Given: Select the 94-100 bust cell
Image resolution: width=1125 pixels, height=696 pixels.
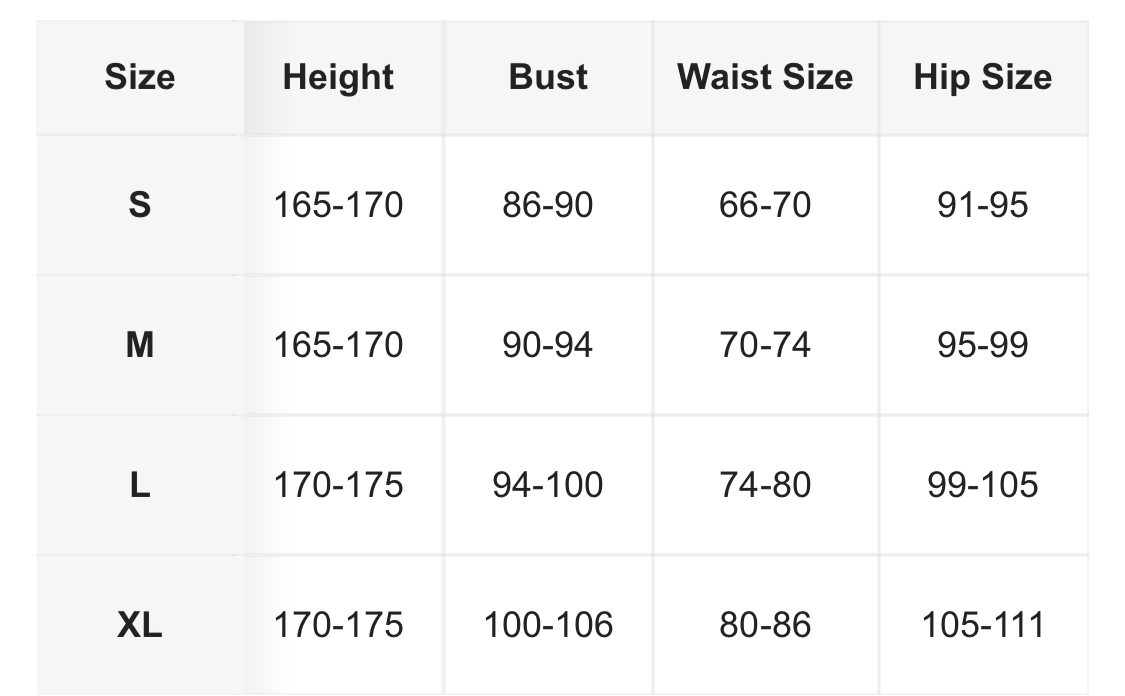Looking at the screenshot, I should (x=548, y=485).
